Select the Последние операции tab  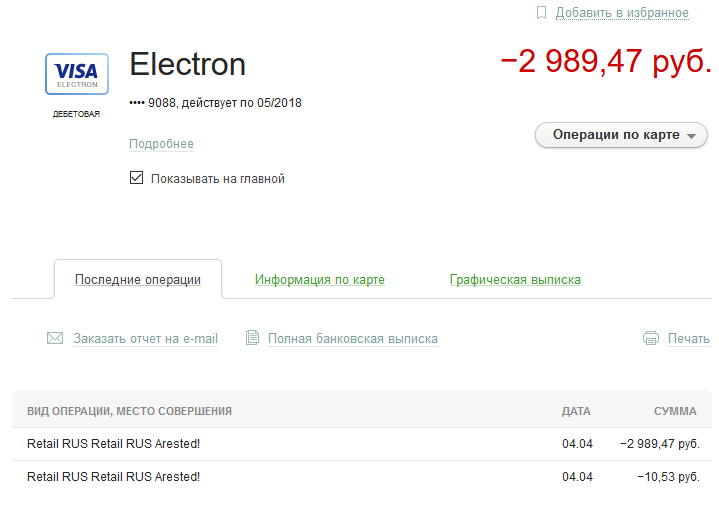138,280
